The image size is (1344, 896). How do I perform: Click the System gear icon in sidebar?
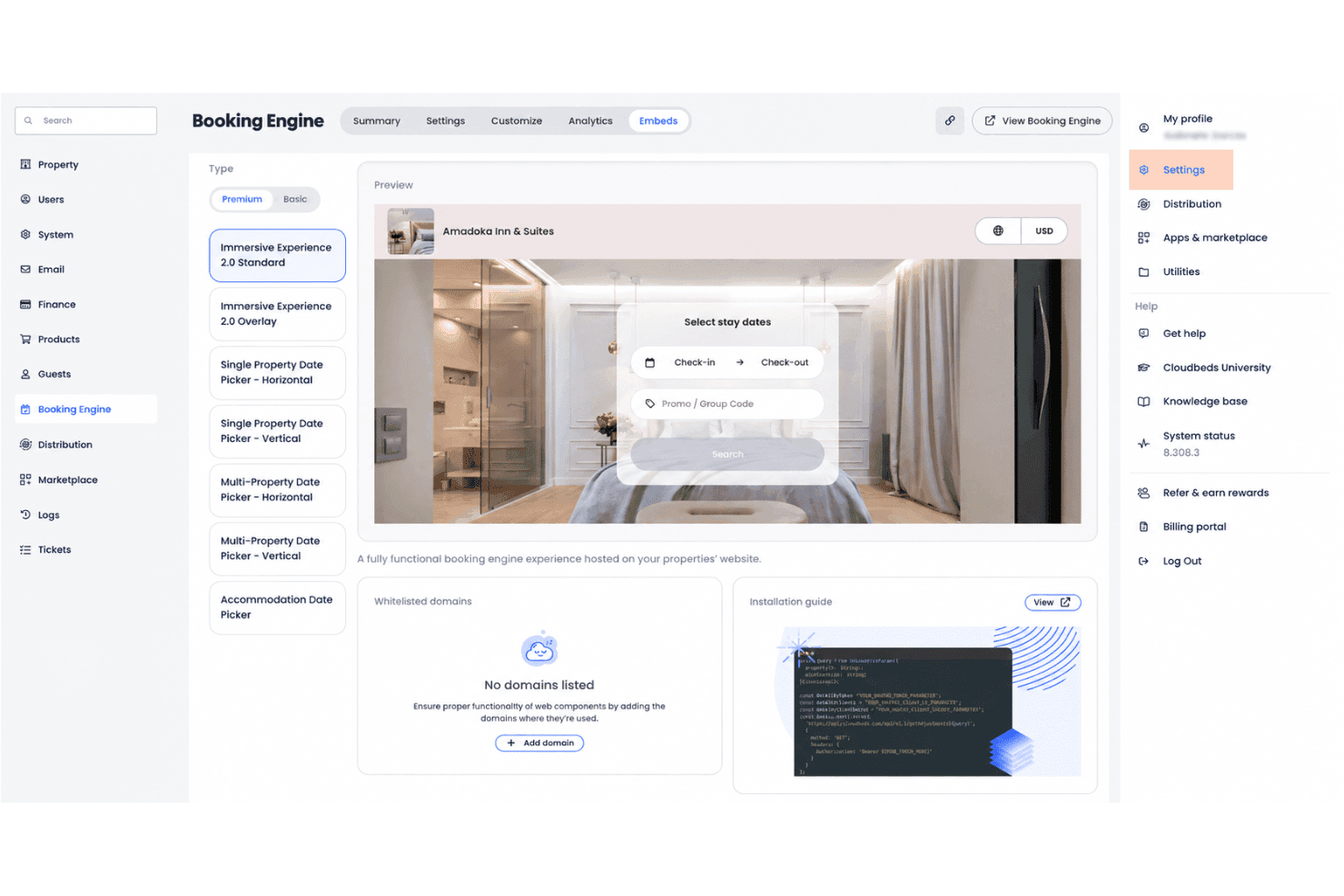tap(25, 234)
